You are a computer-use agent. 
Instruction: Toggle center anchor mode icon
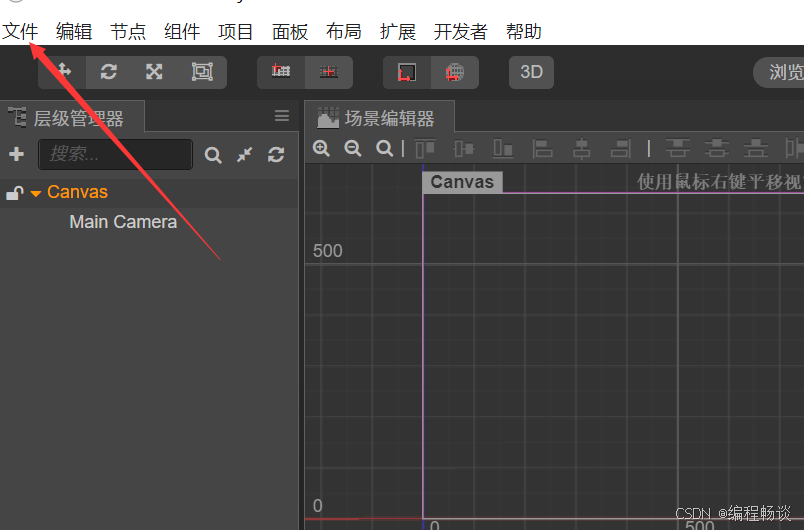pos(329,72)
